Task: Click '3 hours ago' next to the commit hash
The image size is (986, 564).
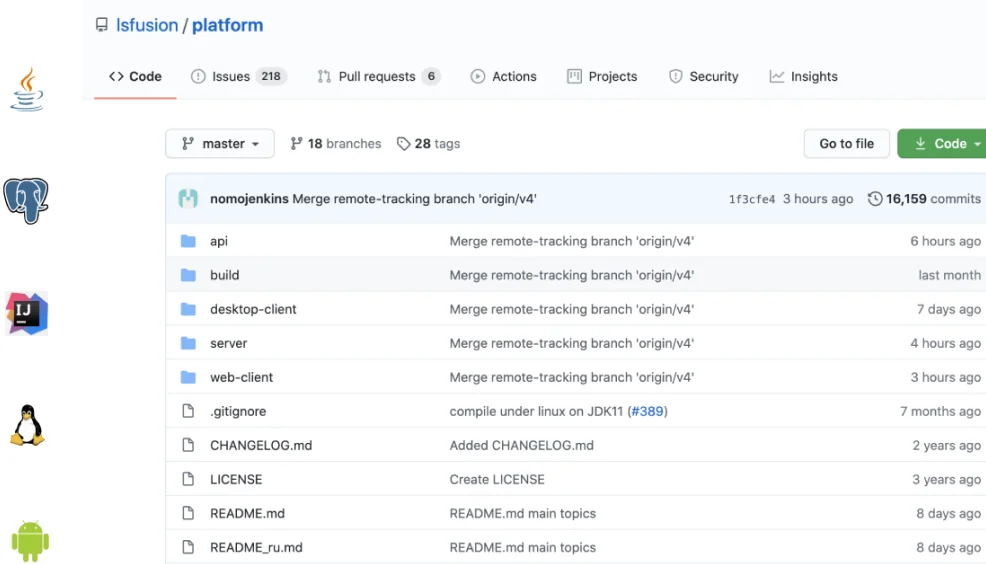Action: click(818, 199)
